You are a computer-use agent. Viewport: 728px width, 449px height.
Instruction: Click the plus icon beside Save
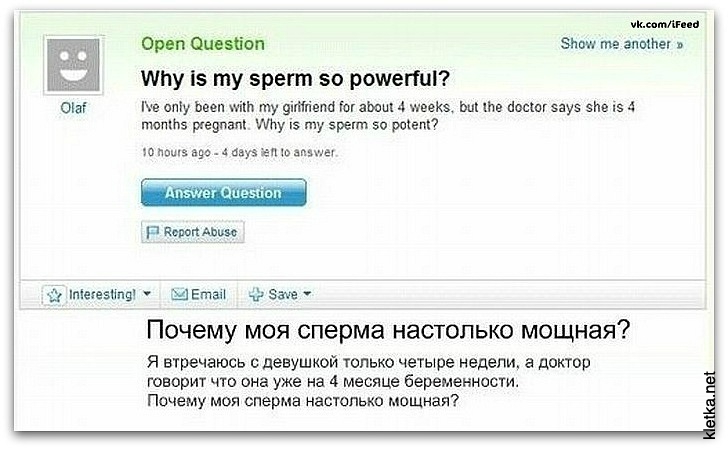255,295
